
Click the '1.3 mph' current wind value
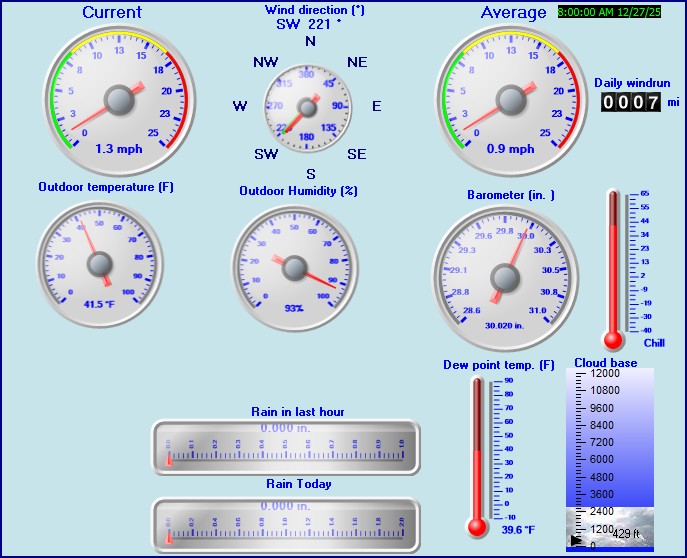click(119, 149)
